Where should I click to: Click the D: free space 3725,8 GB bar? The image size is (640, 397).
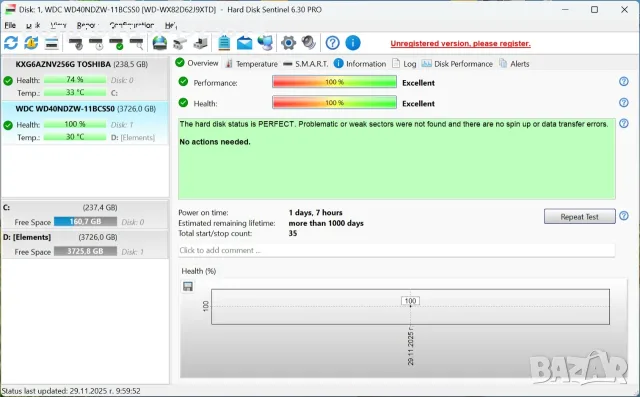tap(85, 251)
